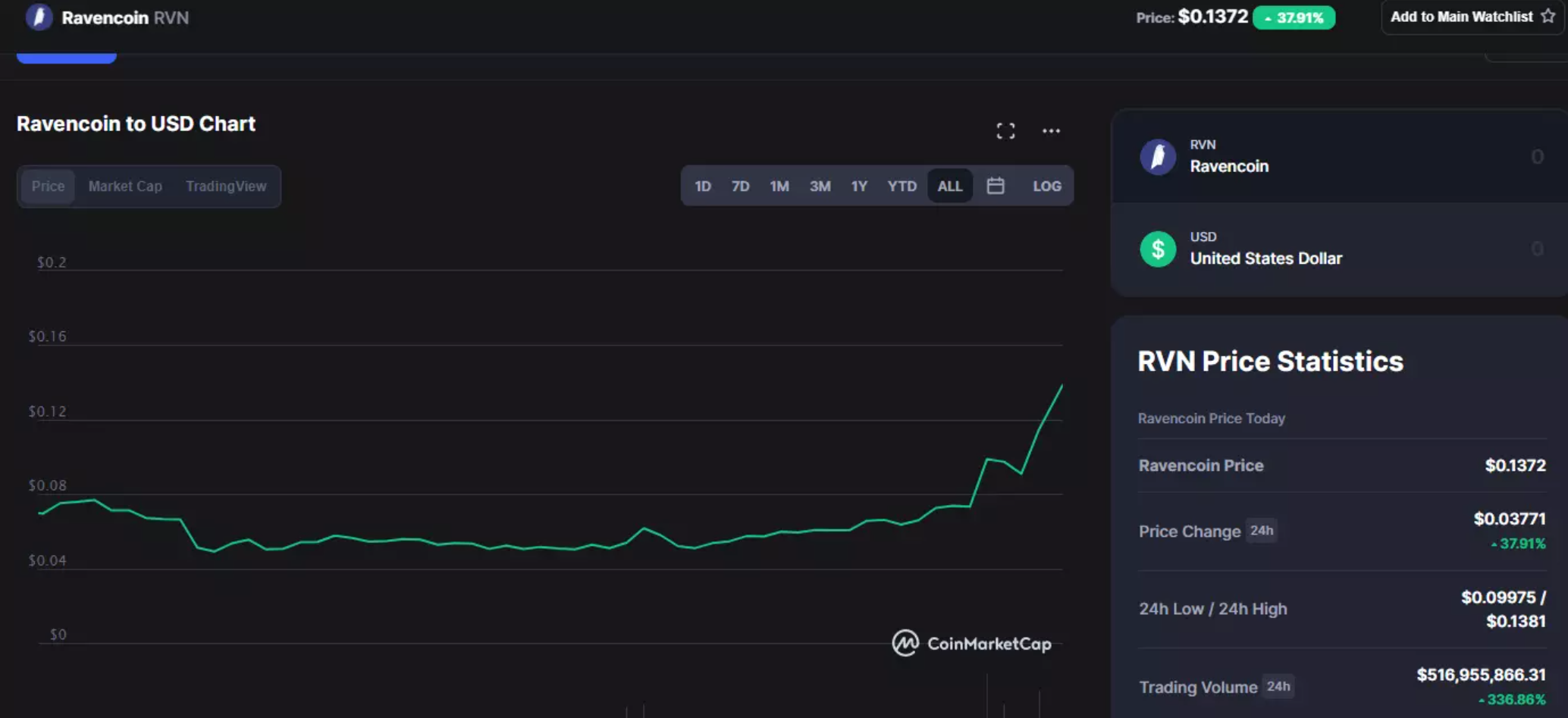This screenshot has height=718, width=1568.
Task: Click volume change 336.86%
Action: [1512, 700]
